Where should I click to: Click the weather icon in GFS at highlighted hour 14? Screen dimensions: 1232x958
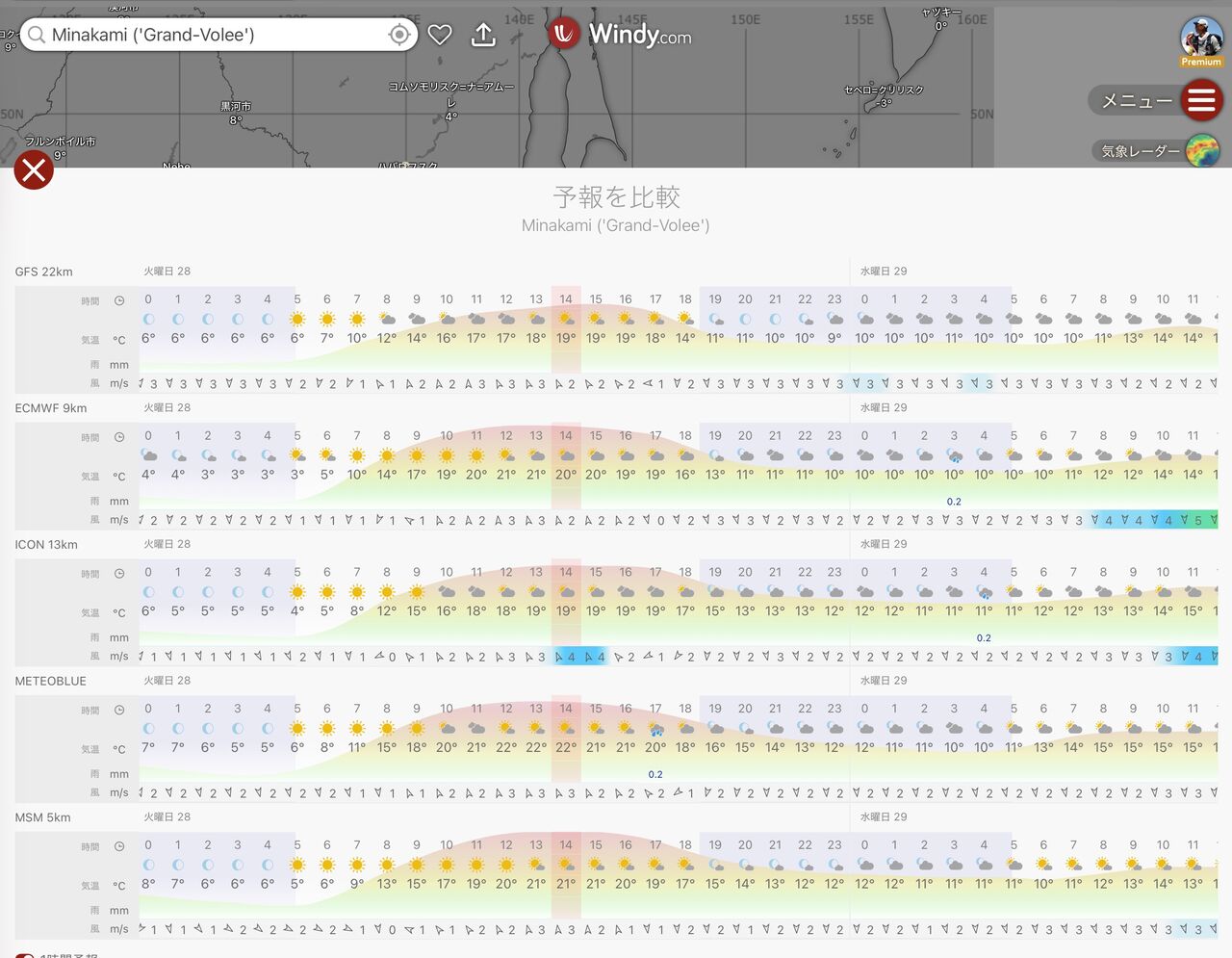pyautogui.click(x=566, y=319)
